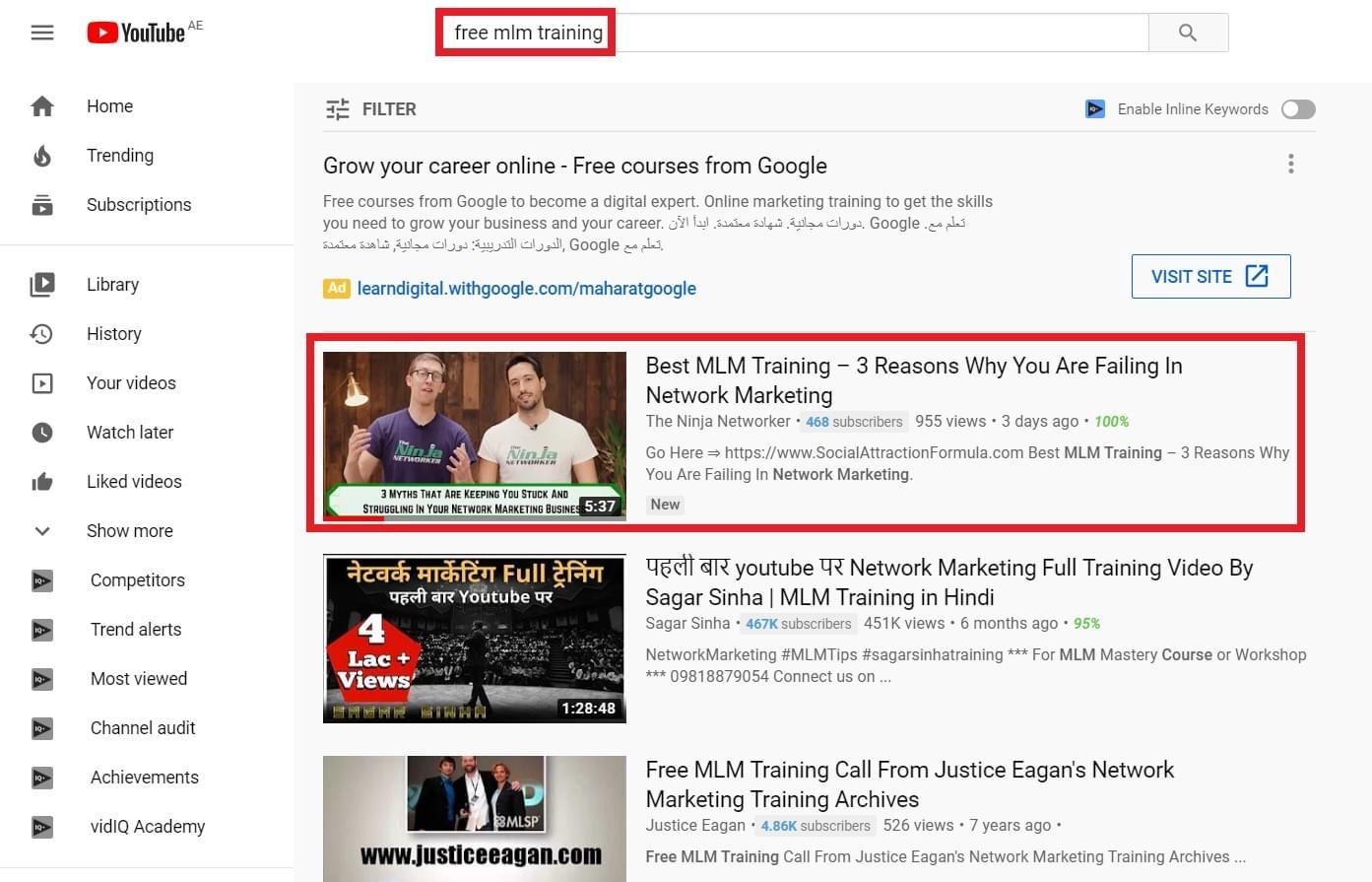Click the FILTER button label
Screen dimensions: 1372x882
pos(389,109)
